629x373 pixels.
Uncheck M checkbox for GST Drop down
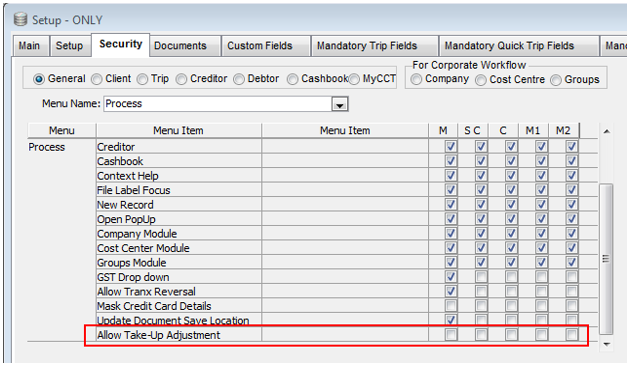pyautogui.click(x=451, y=276)
